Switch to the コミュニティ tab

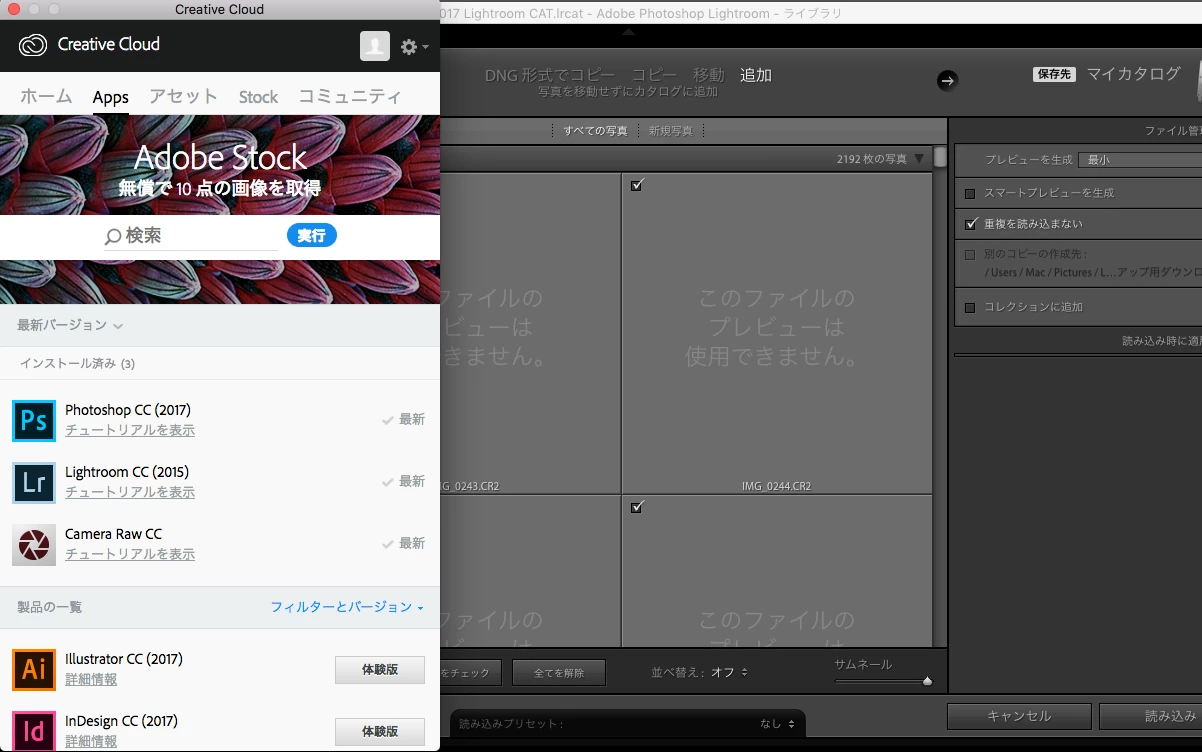pos(350,97)
